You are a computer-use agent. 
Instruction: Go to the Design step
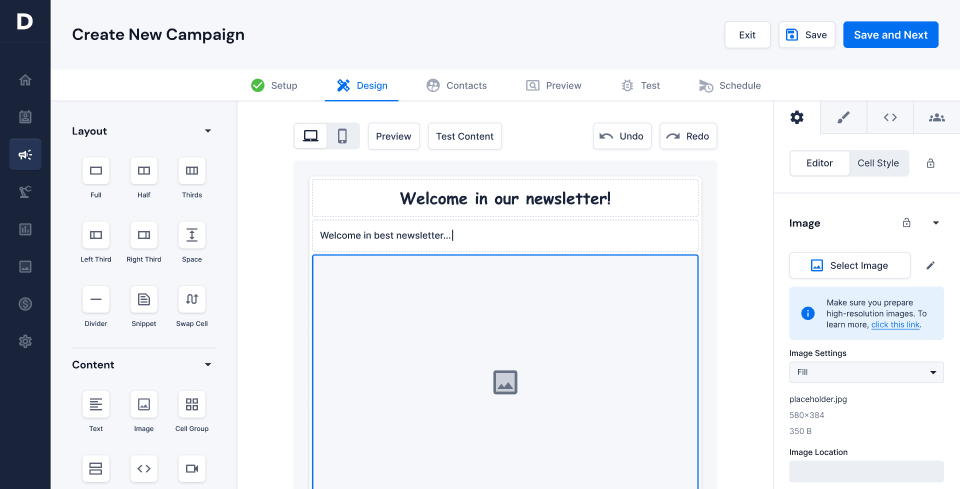pyautogui.click(x=362, y=86)
